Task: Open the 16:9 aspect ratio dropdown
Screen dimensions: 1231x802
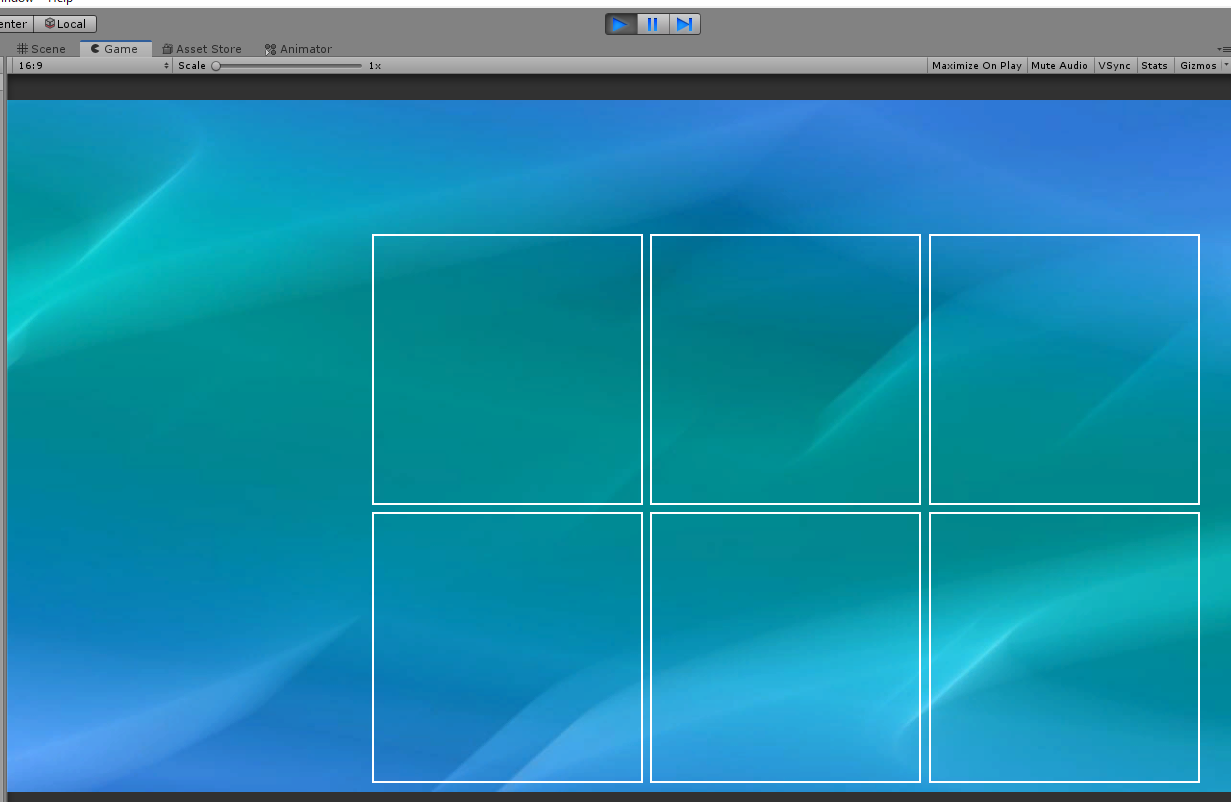Action: pos(94,65)
